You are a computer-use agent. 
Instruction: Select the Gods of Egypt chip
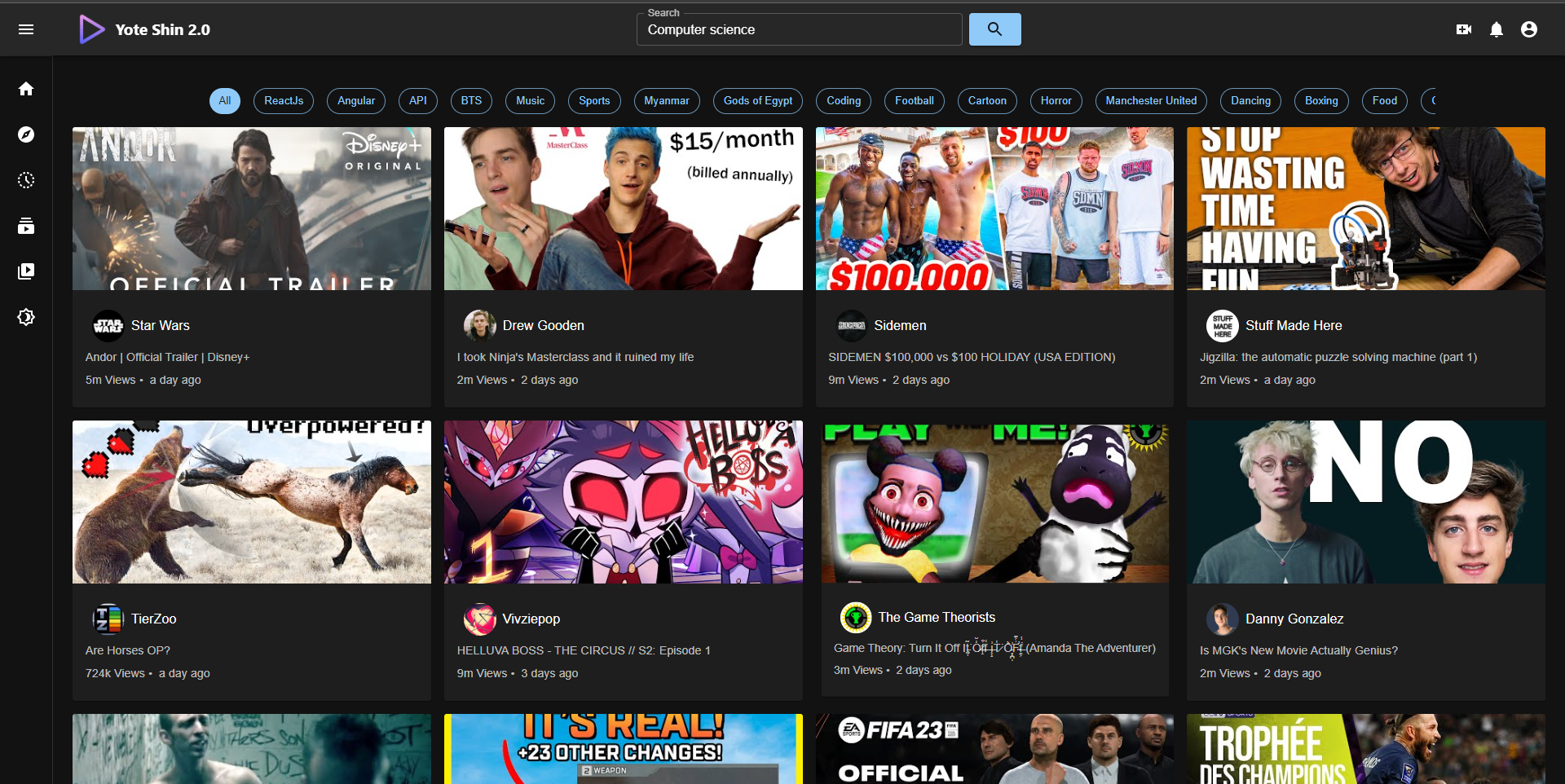coord(757,101)
